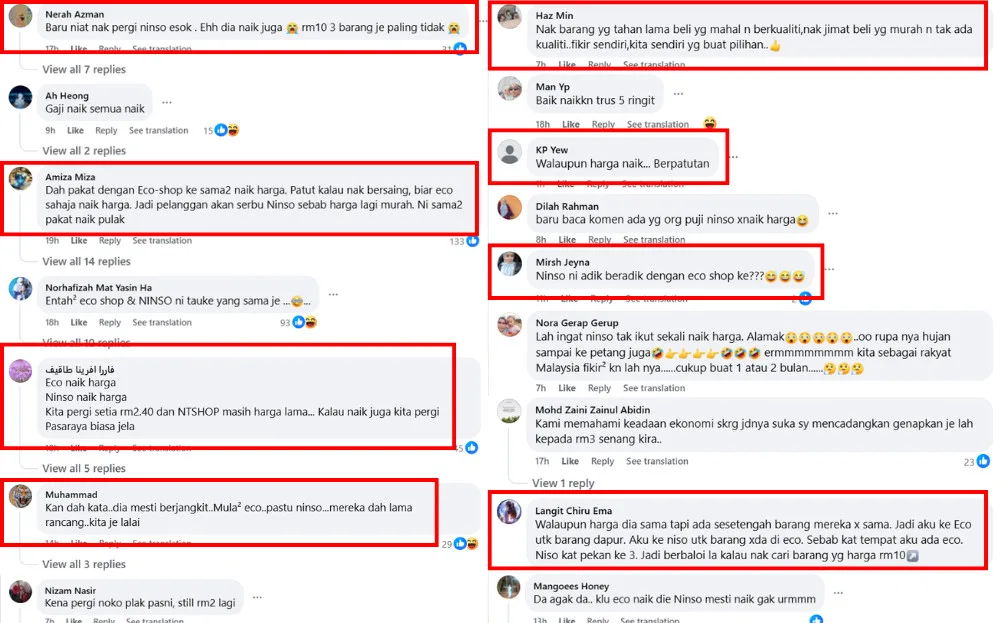Click the like reaction icon on Mohd Zaini's comment

pos(984,462)
